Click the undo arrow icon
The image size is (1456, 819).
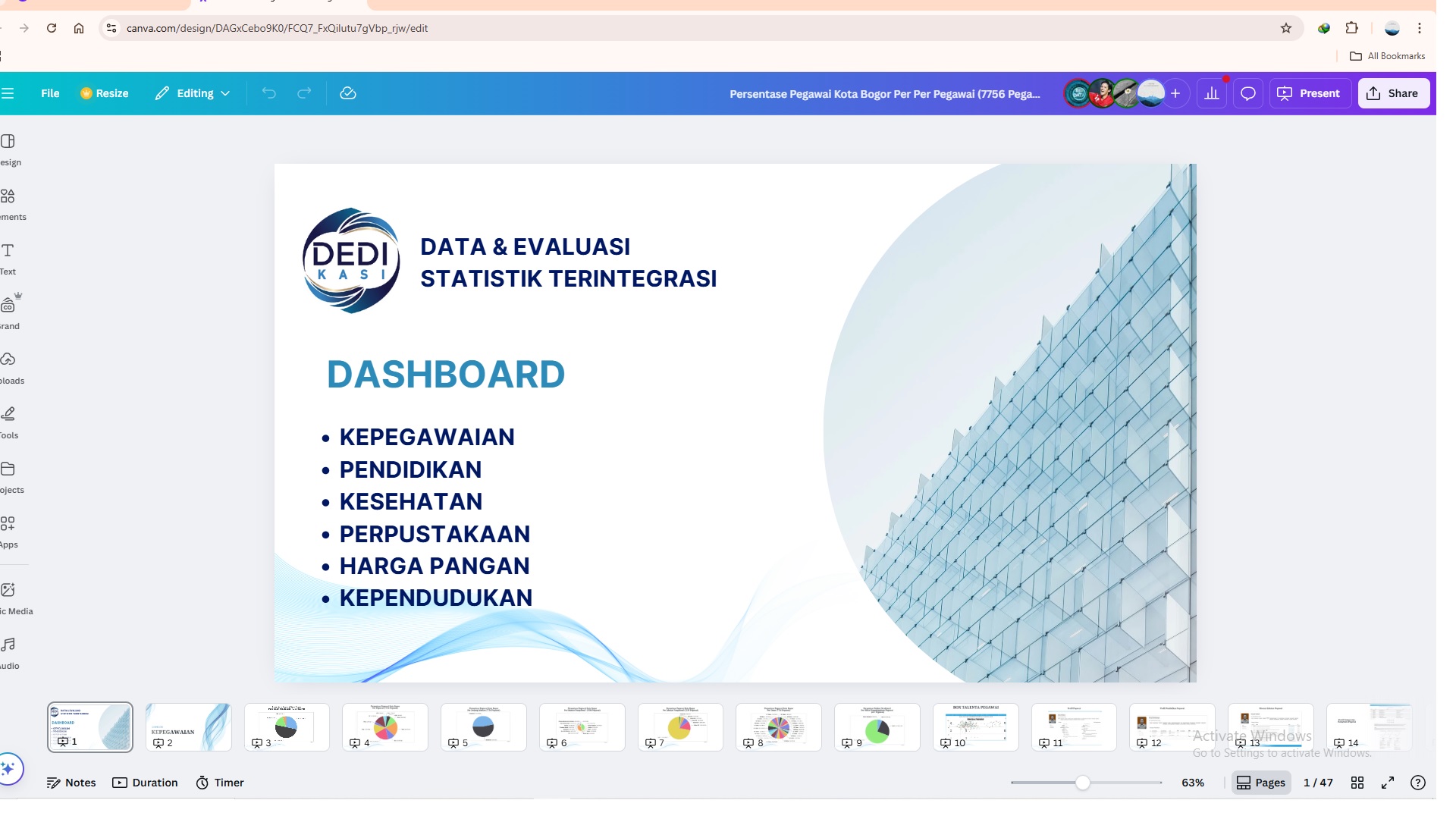(269, 93)
